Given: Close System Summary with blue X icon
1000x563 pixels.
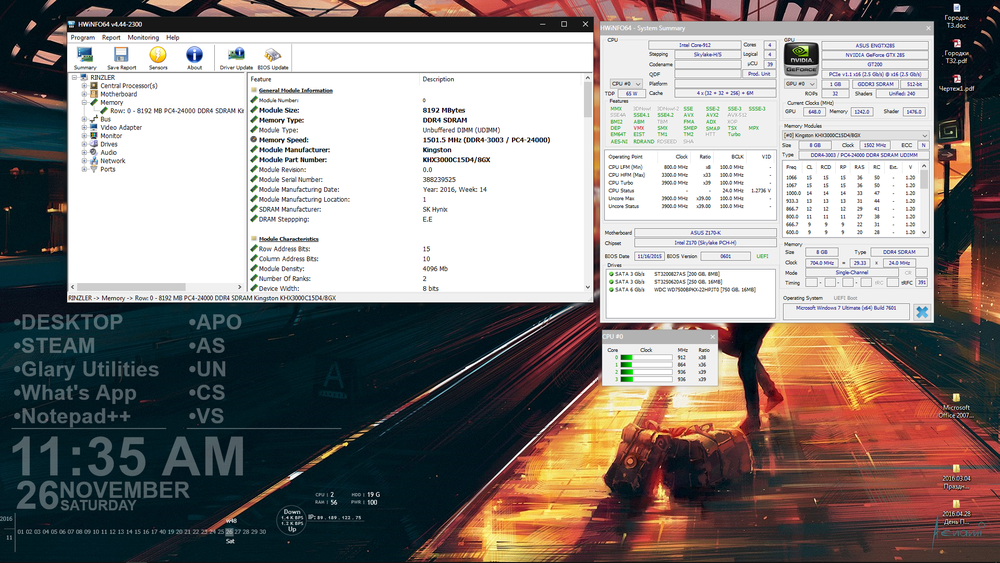Looking at the screenshot, I should point(921,312).
